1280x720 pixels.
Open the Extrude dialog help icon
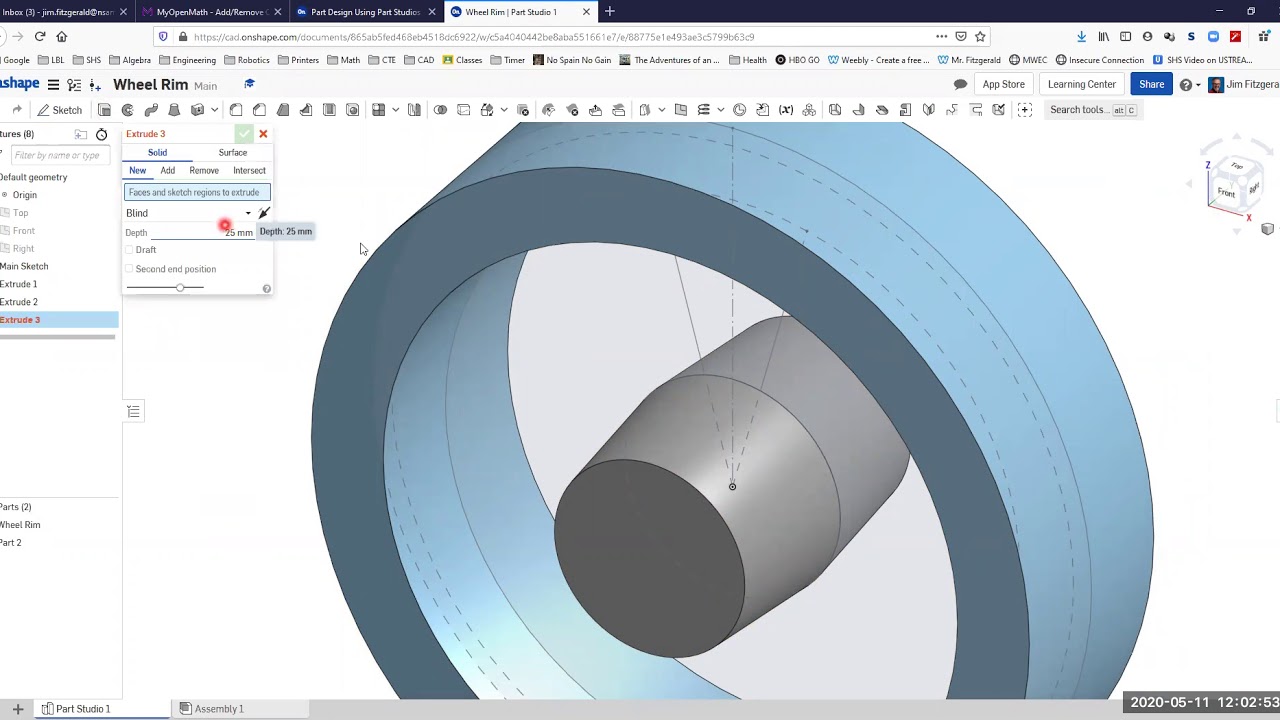[x=266, y=289]
